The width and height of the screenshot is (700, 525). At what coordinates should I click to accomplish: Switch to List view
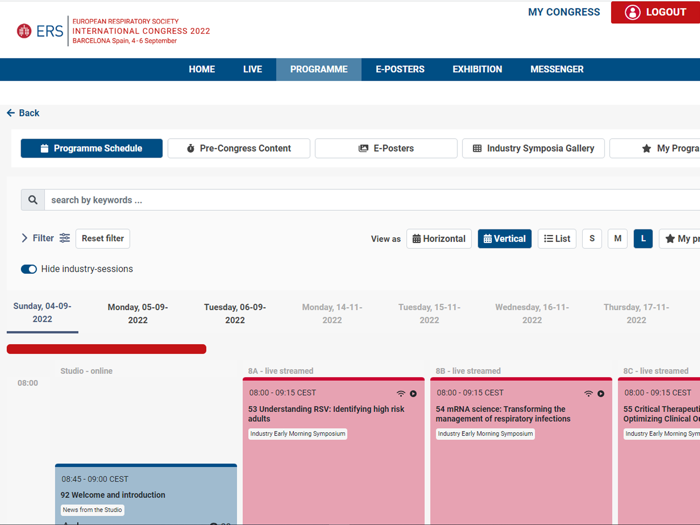click(x=557, y=239)
